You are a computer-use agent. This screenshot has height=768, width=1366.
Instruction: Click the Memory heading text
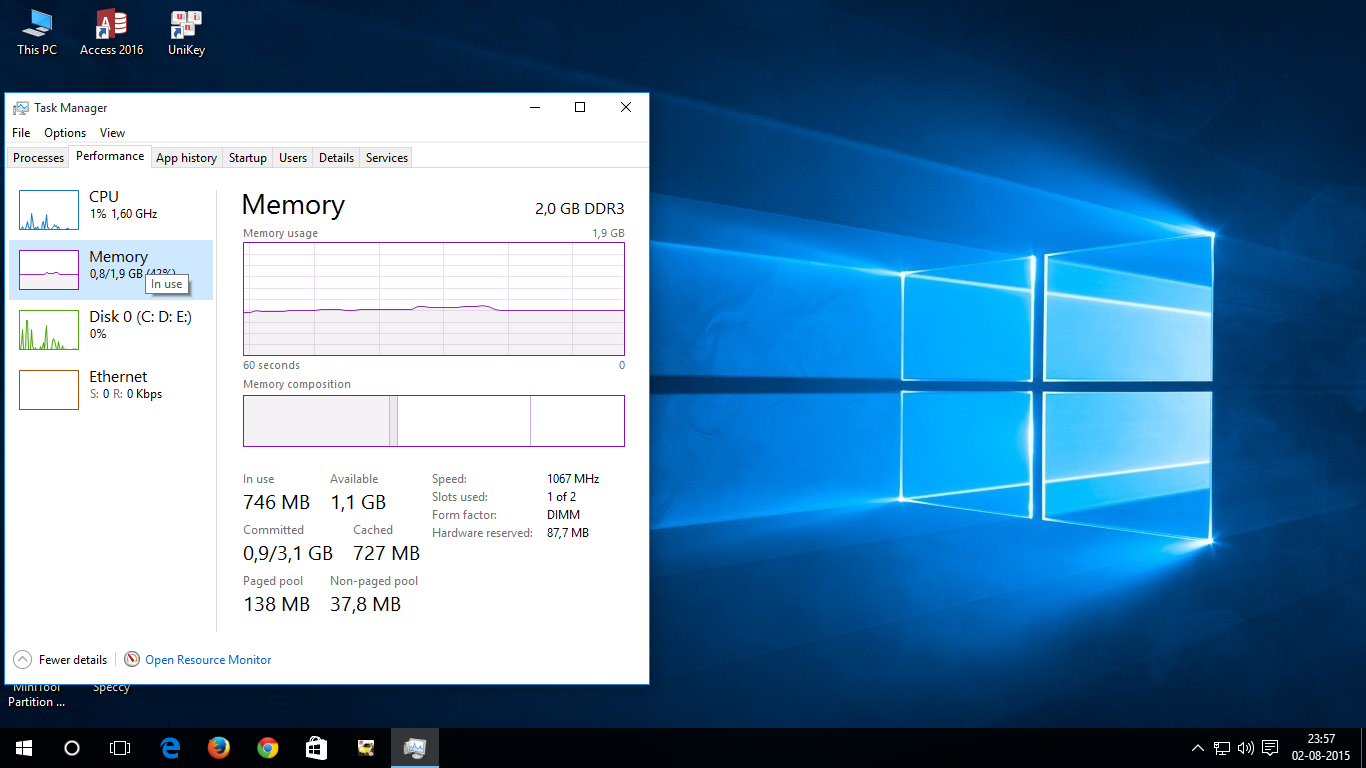pos(293,205)
